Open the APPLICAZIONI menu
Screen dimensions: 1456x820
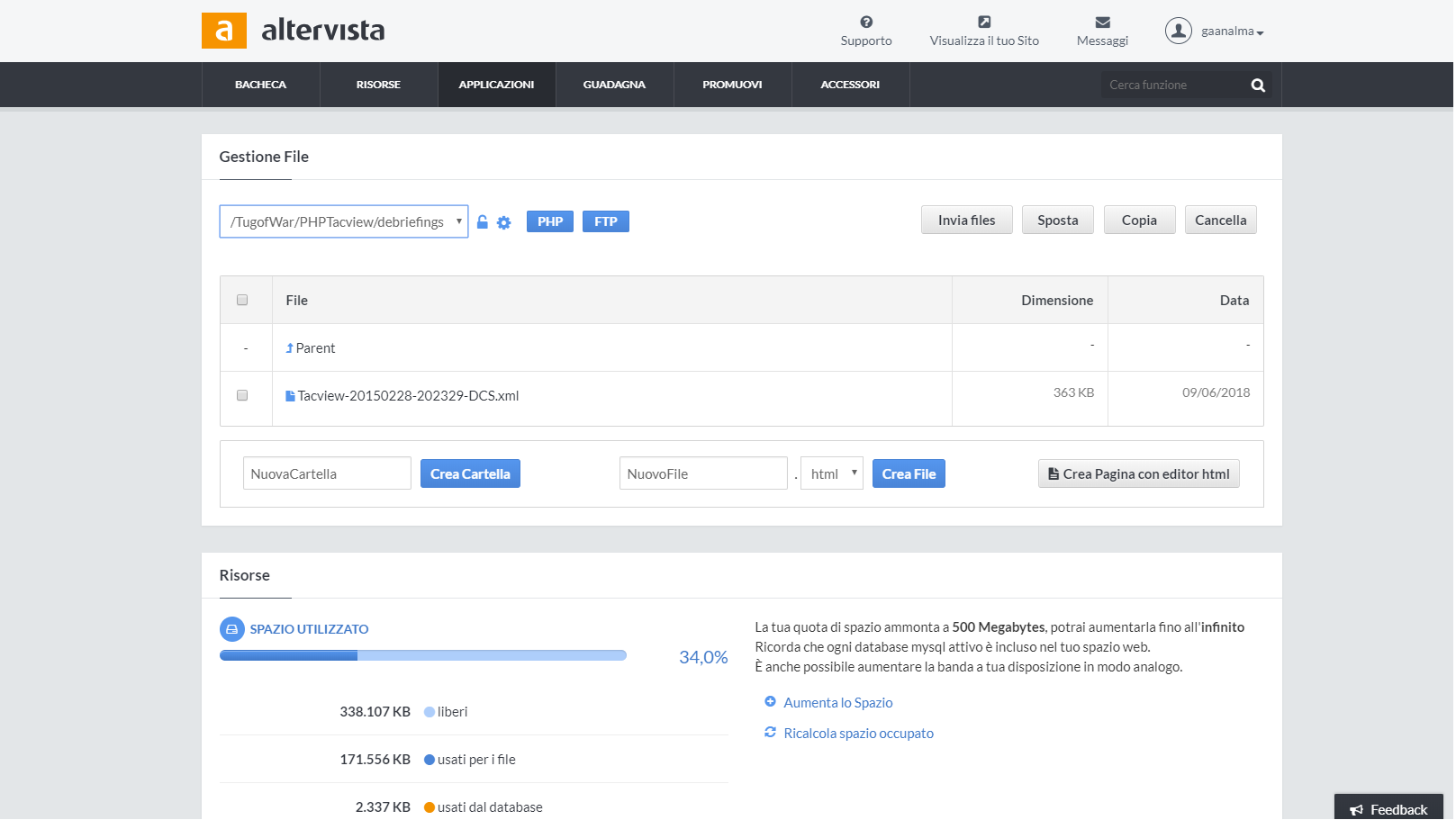point(497,85)
